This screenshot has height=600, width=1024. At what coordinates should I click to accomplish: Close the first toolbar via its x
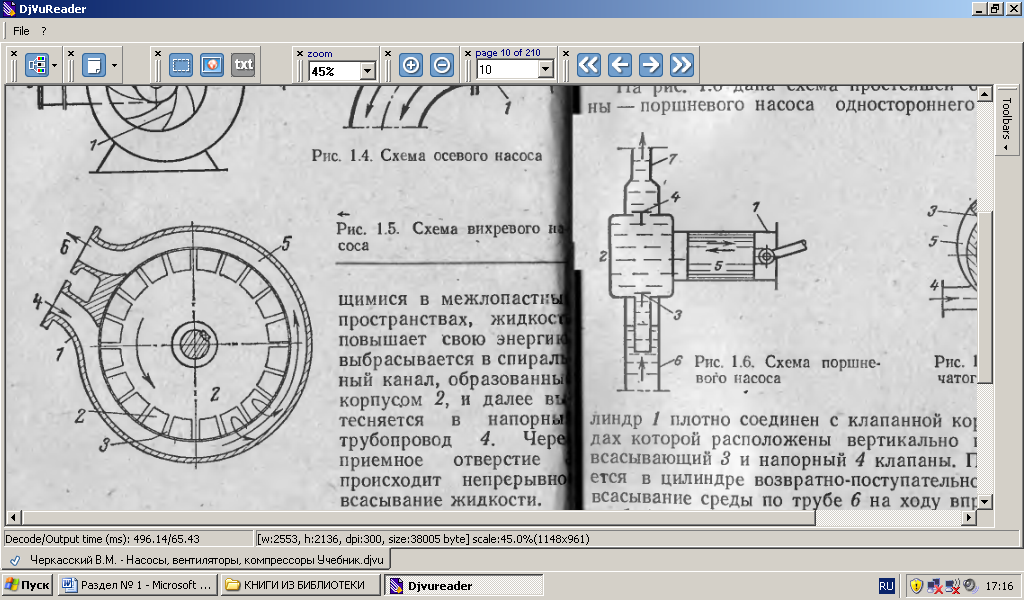pos(14,54)
